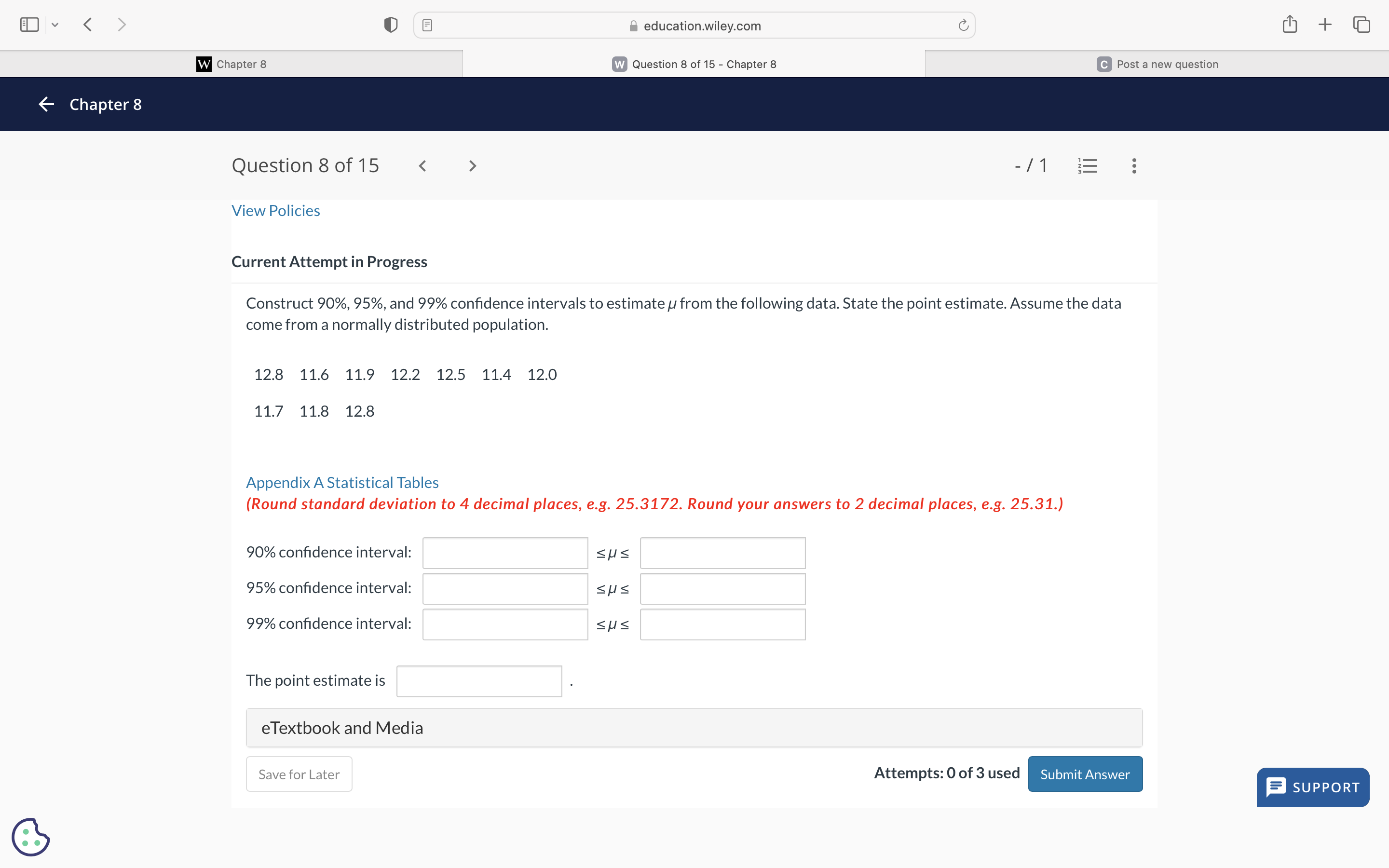Viewport: 1389px width, 868px height.
Task: Open a new tab with plus icon
Action: (x=1325, y=25)
